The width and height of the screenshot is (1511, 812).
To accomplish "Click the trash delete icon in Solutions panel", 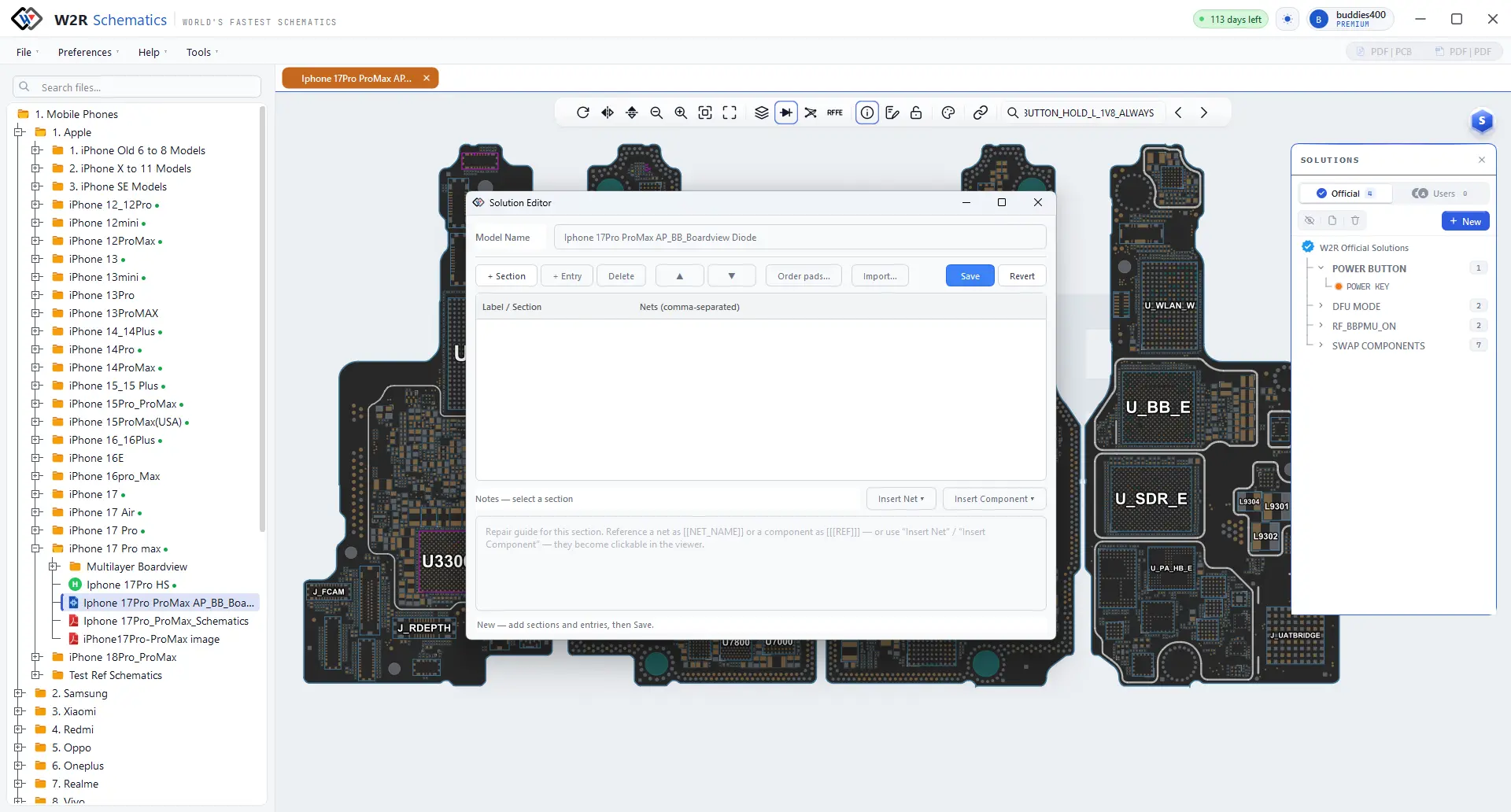I will tap(1355, 221).
